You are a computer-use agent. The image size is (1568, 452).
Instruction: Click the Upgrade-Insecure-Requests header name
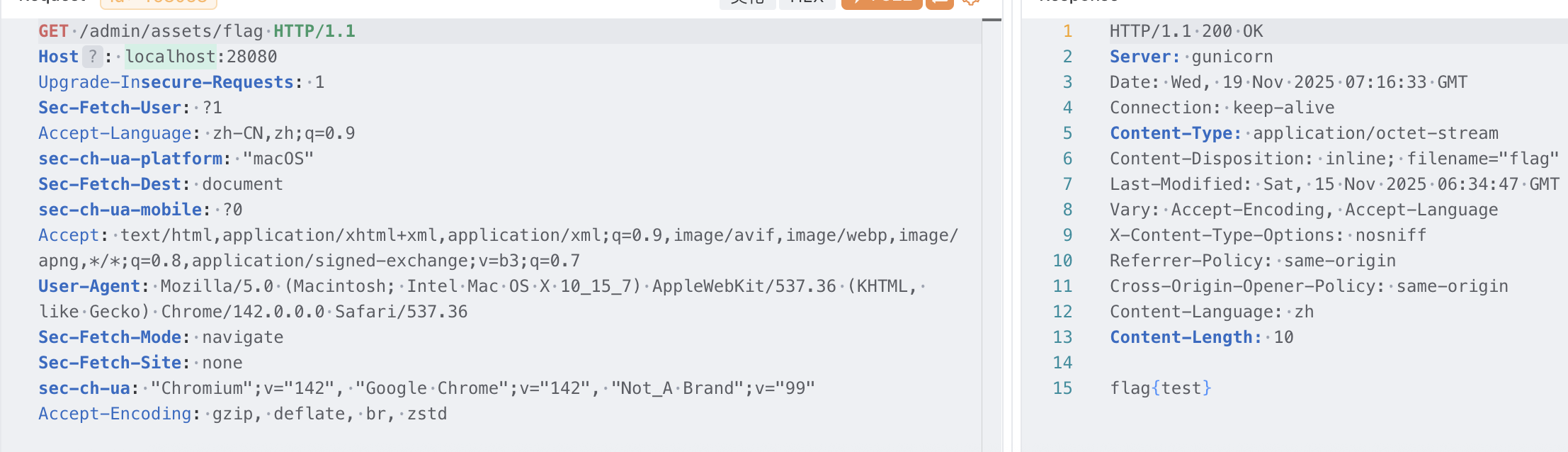(x=166, y=82)
